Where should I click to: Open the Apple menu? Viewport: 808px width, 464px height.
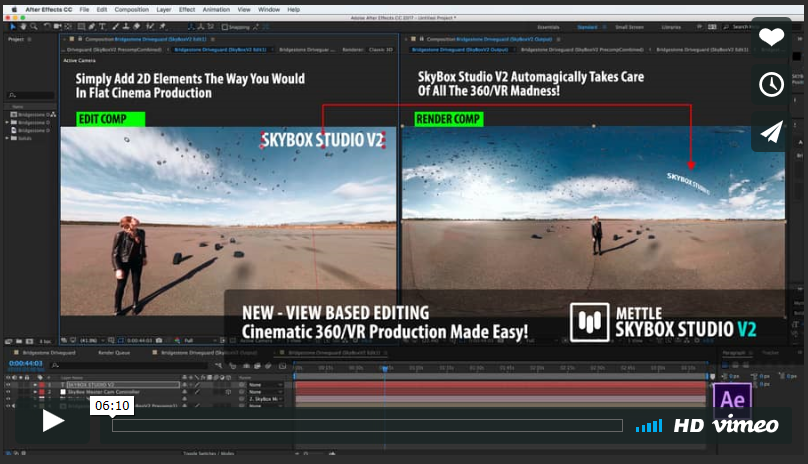pyautogui.click(x=14, y=9)
